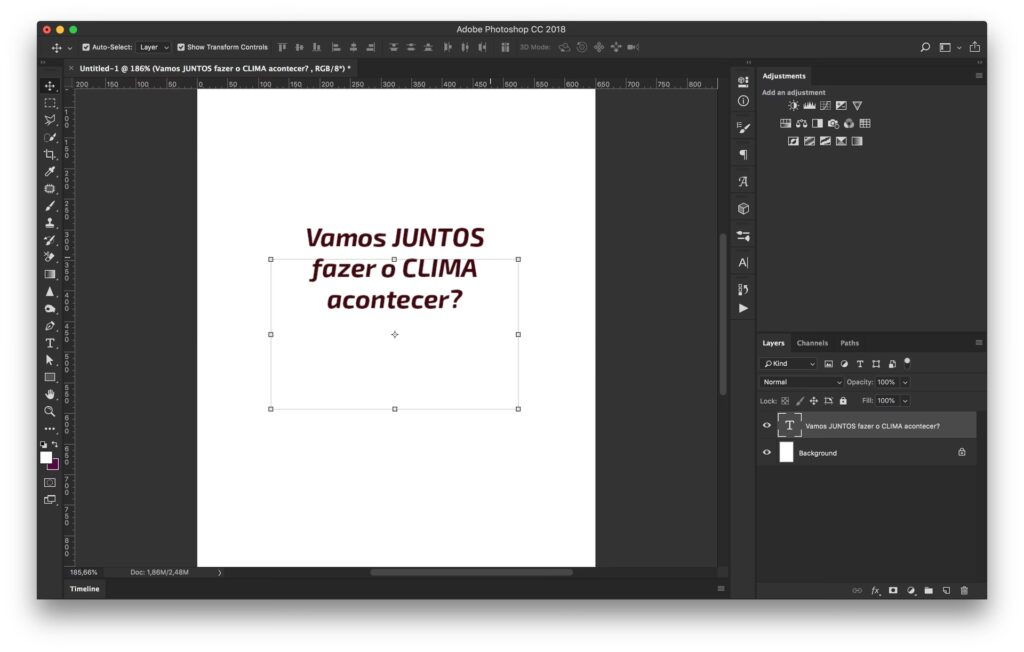
Task: Select the Eyedropper tool
Action: (x=50, y=171)
